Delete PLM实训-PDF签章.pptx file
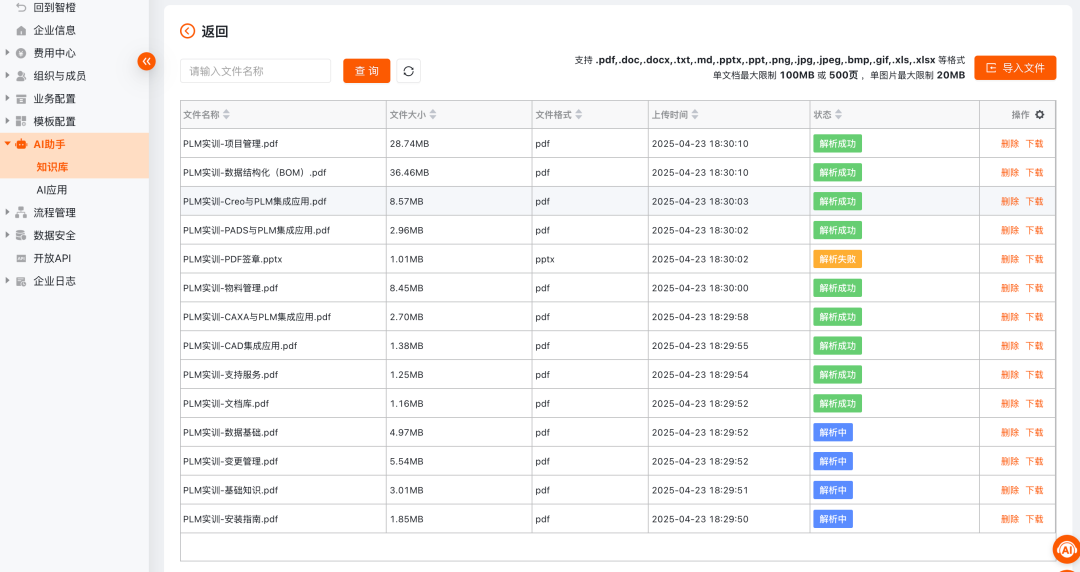 (1010, 259)
